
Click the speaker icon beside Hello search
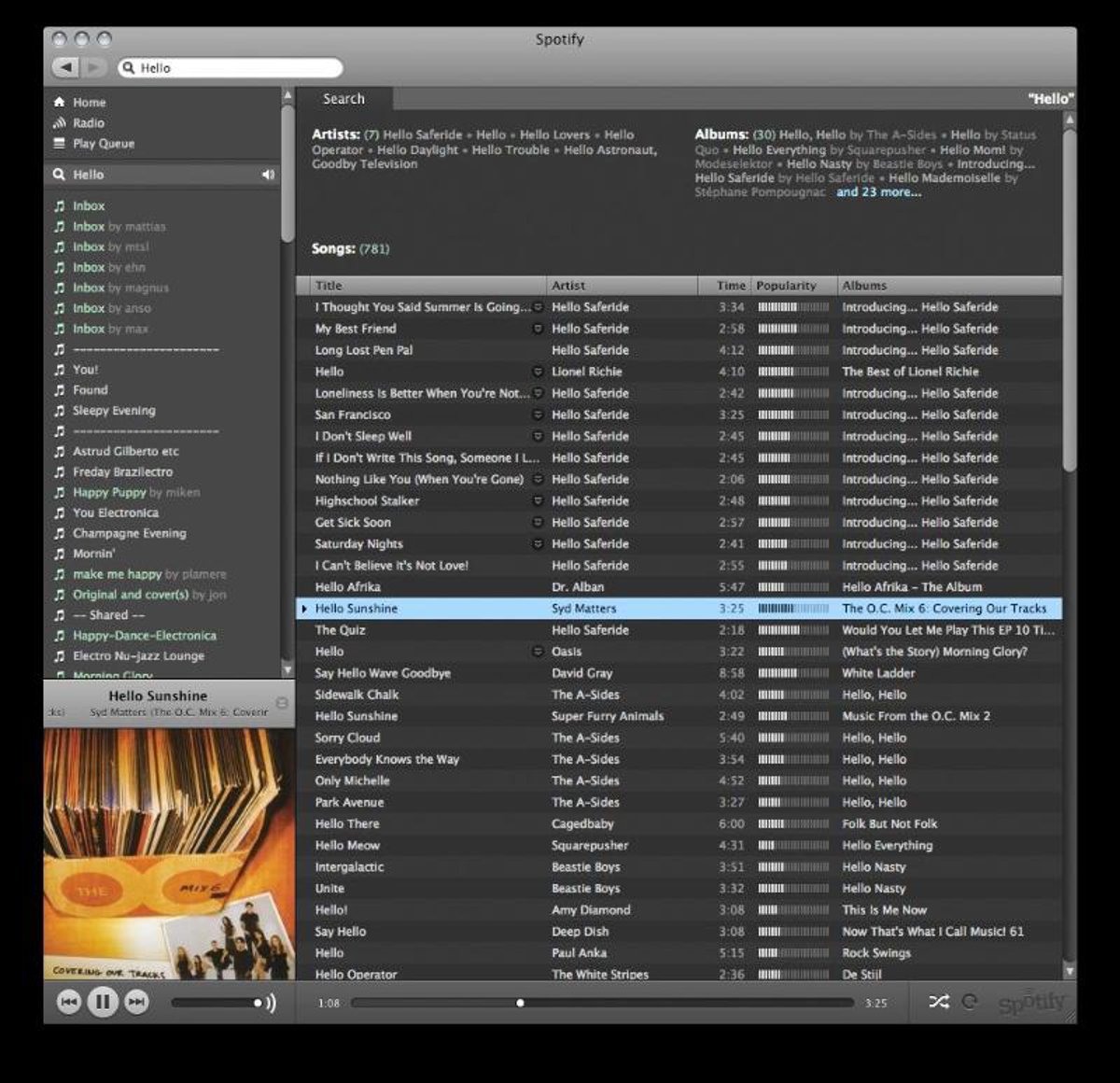[269, 175]
